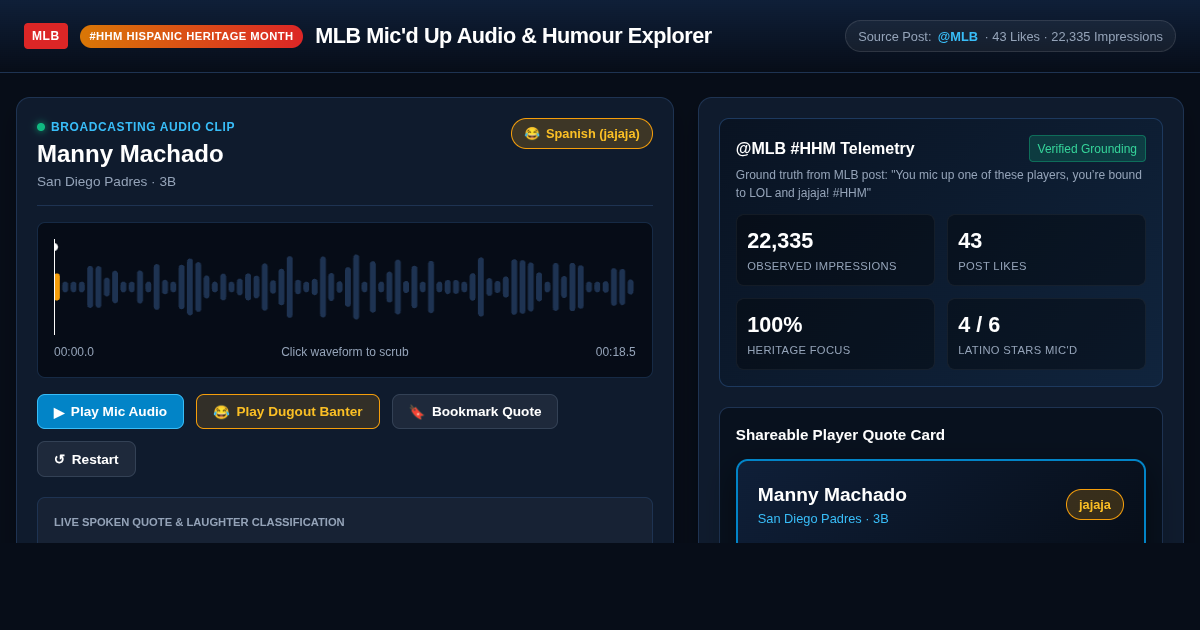Image resolution: width=1200 pixels, height=630 pixels.
Task: Click the Spanish (jajaja) language pill
Action: pos(582,133)
